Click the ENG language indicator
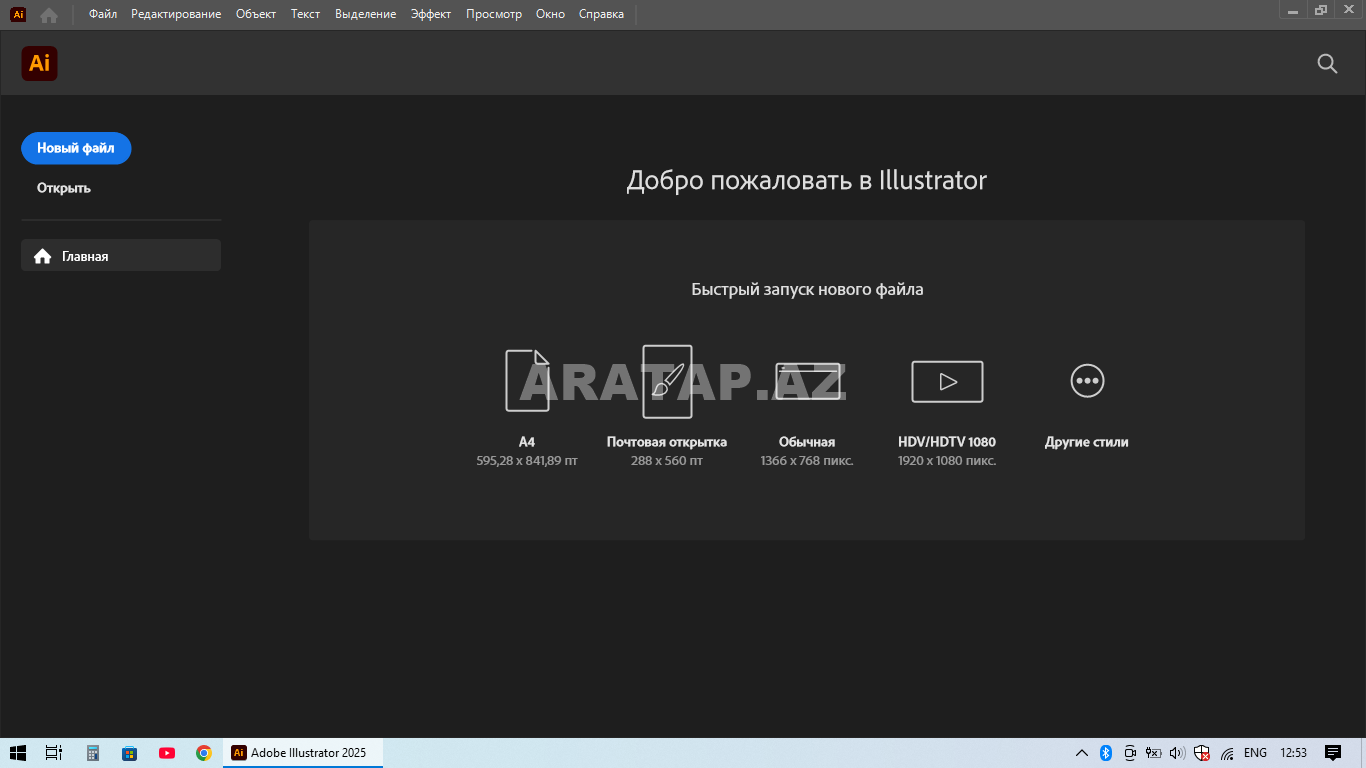Image resolution: width=1366 pixels, height=768 pixels. pos(1255,753)
